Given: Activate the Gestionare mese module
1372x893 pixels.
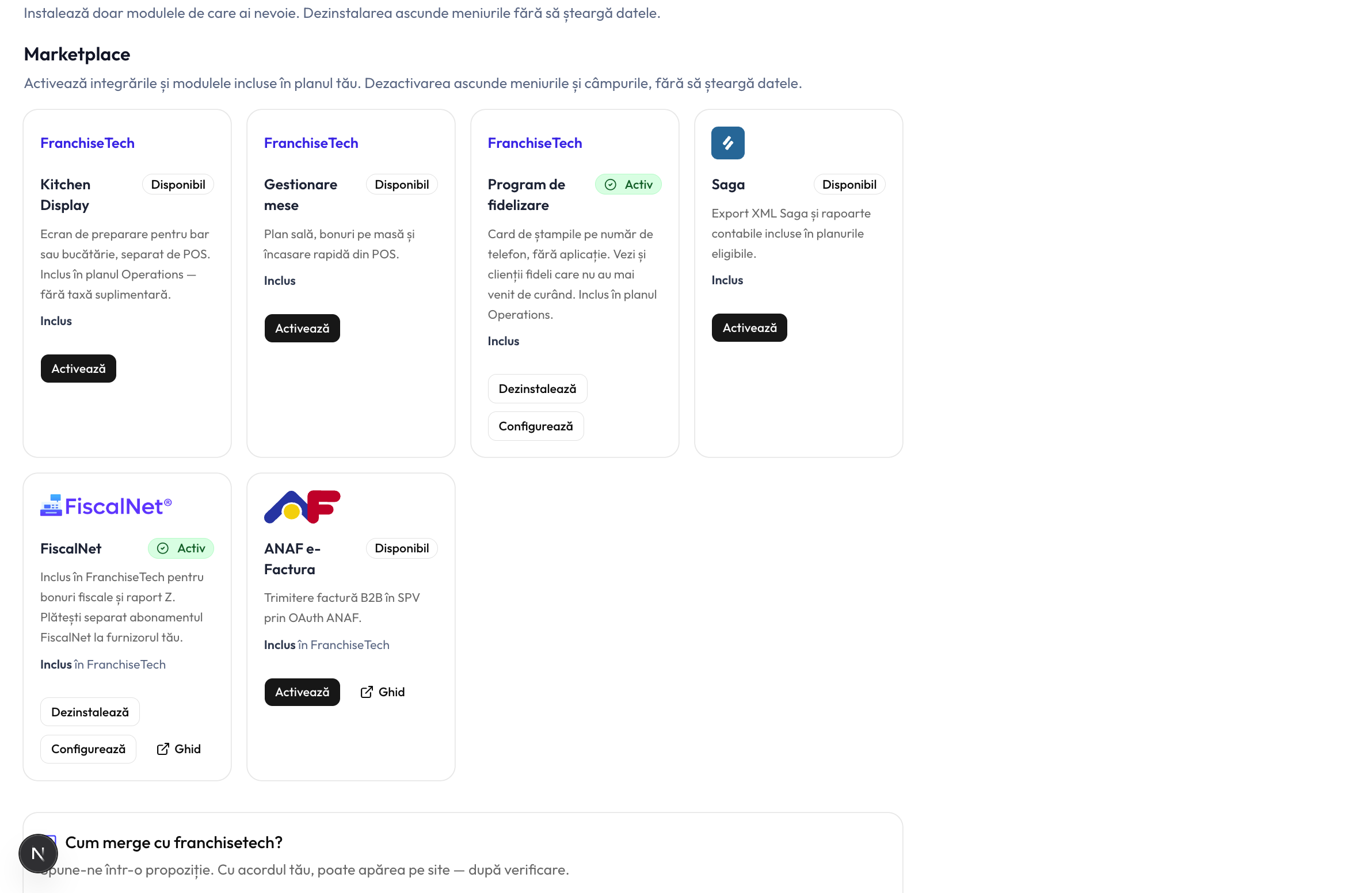Looking at the screenshot, I should tap(302, 328).
